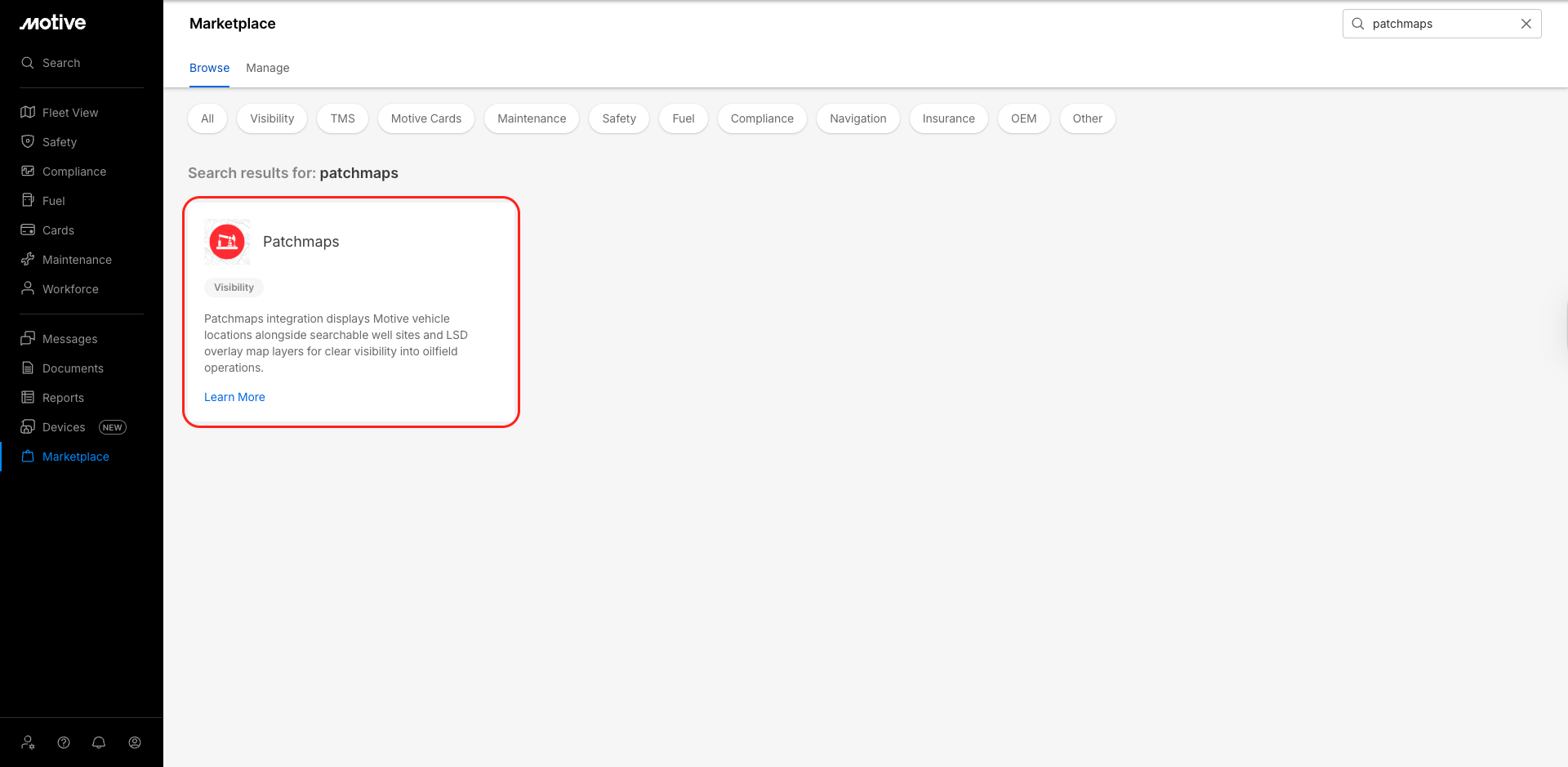
Task: Click the NEW badge beside Devices
Action: tap(113, 427)
